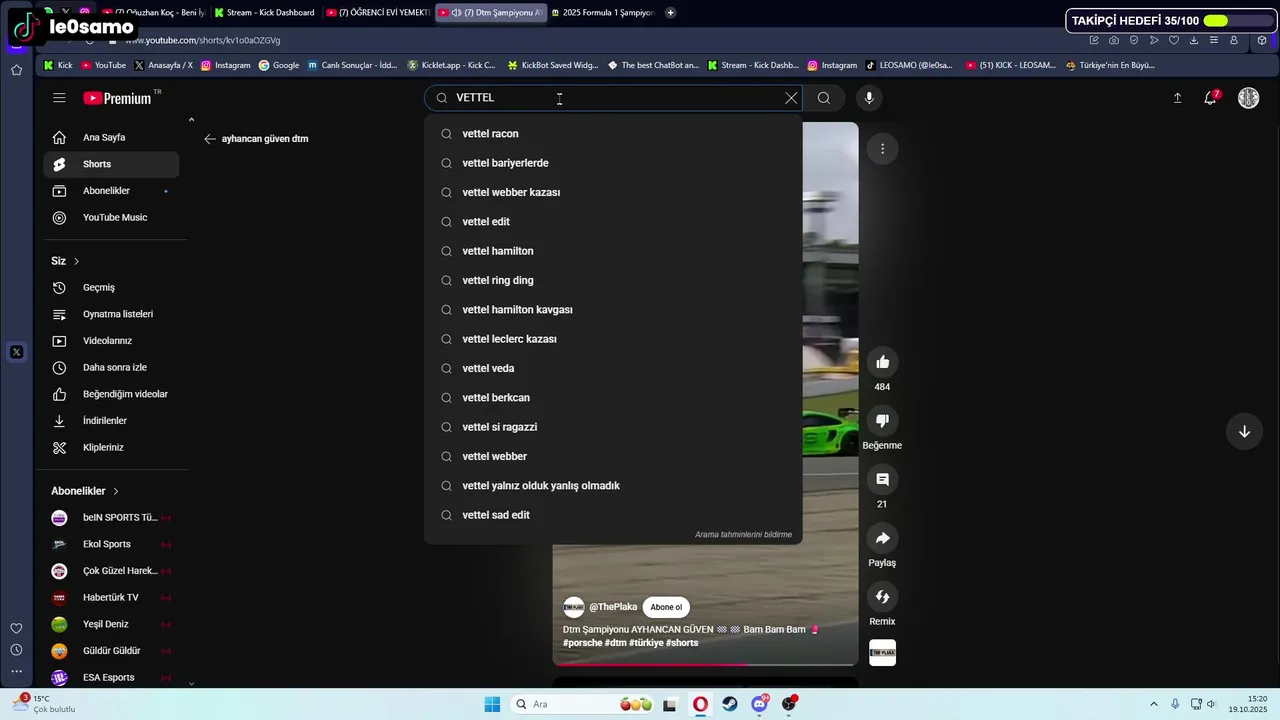Choose suggestion vettel webber kazası
The width and height of the screenshot is (1280, 720).
point(613,192)
